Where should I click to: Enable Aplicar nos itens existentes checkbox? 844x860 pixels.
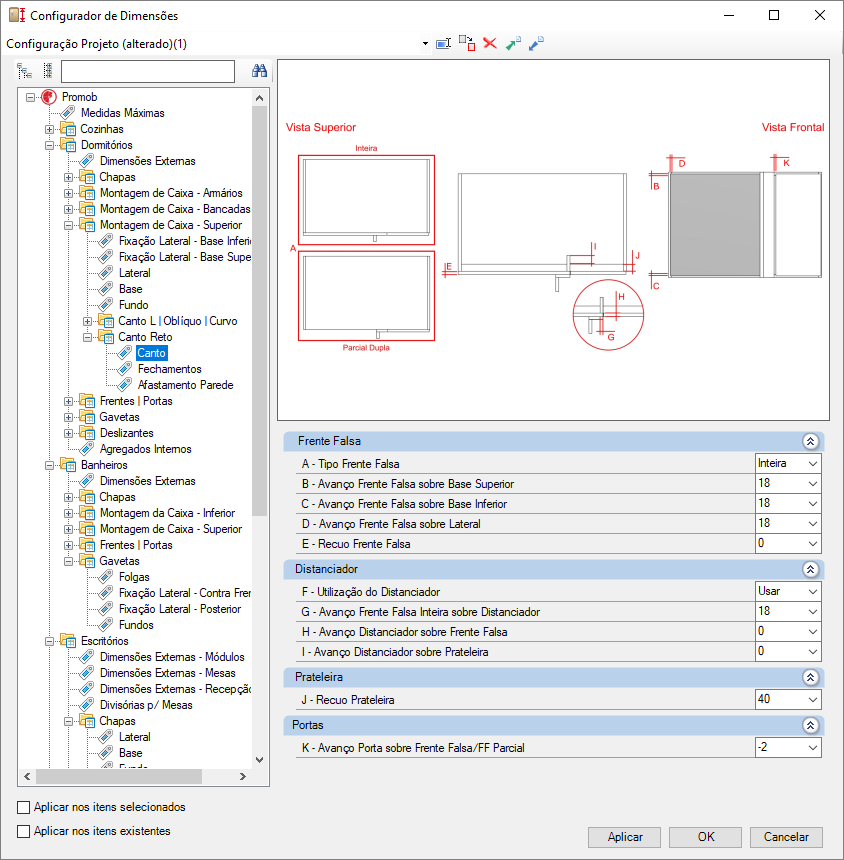click(24, 831)
